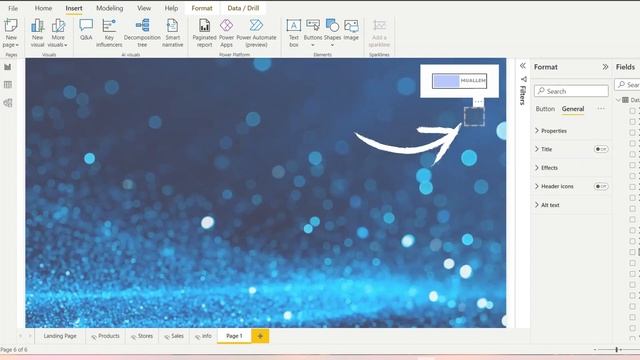Collapse Filters pane with double chevron
The image size is (640, 360).
pyautogui.click(x=523, y=66)
